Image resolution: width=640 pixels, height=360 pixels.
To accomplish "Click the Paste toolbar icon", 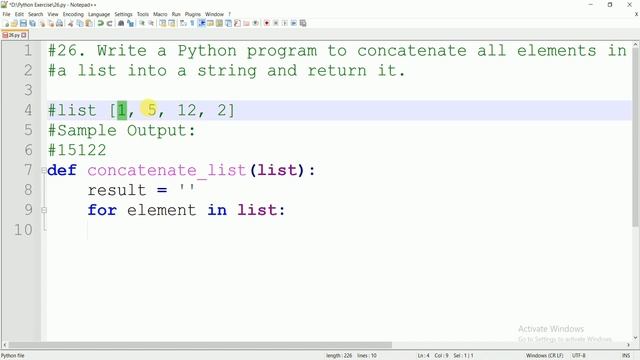I will 89,23.
